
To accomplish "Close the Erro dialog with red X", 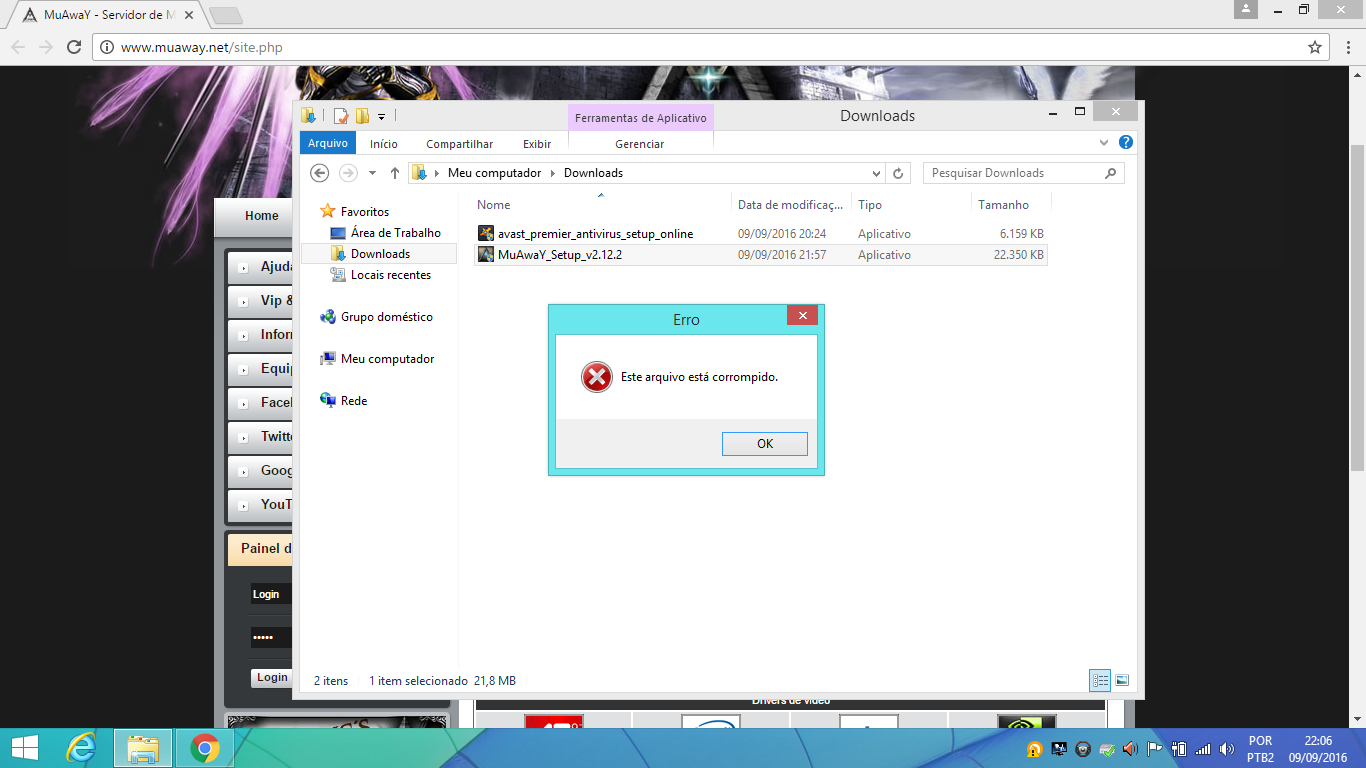I will coord(802,316).
